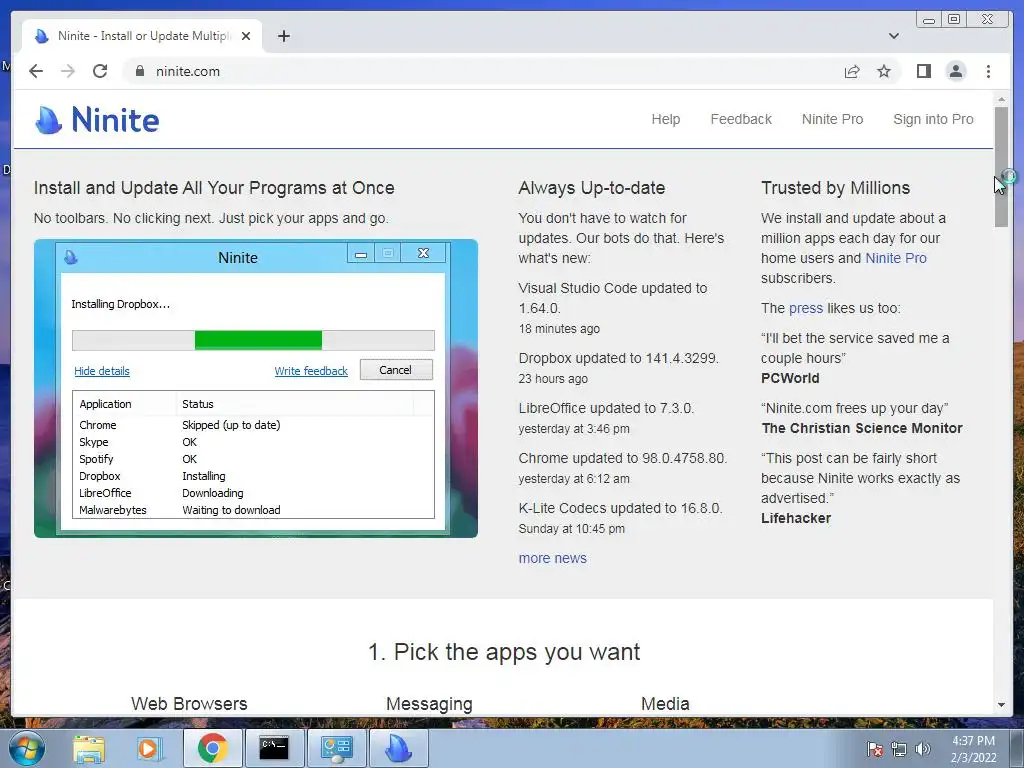Open File Explorer from the taskbar
Viewport: 1024px width, 768px height.
[89, 748]
